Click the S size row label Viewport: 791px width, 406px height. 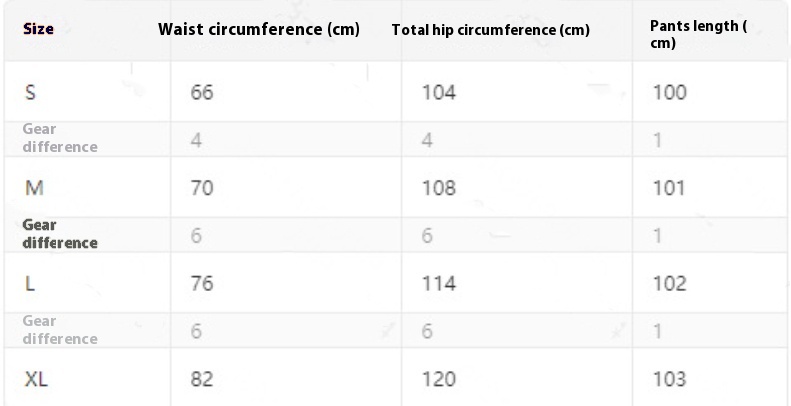(31, 93)
